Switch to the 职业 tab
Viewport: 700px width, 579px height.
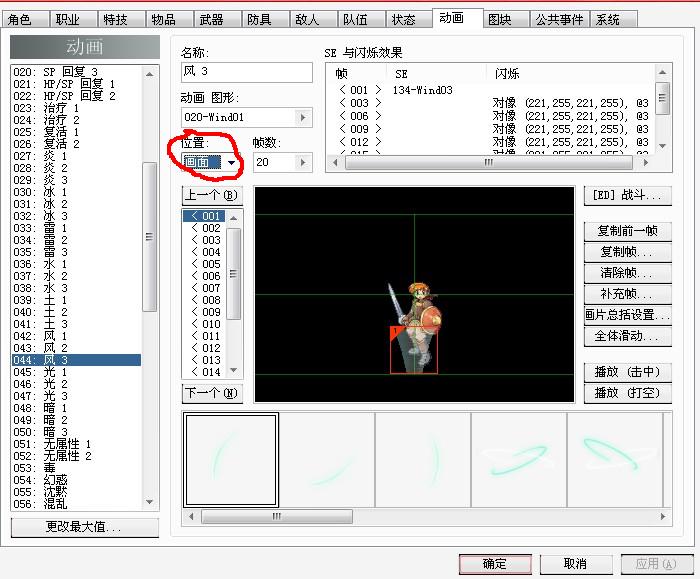pyautogui.click(x=72, y=20)
